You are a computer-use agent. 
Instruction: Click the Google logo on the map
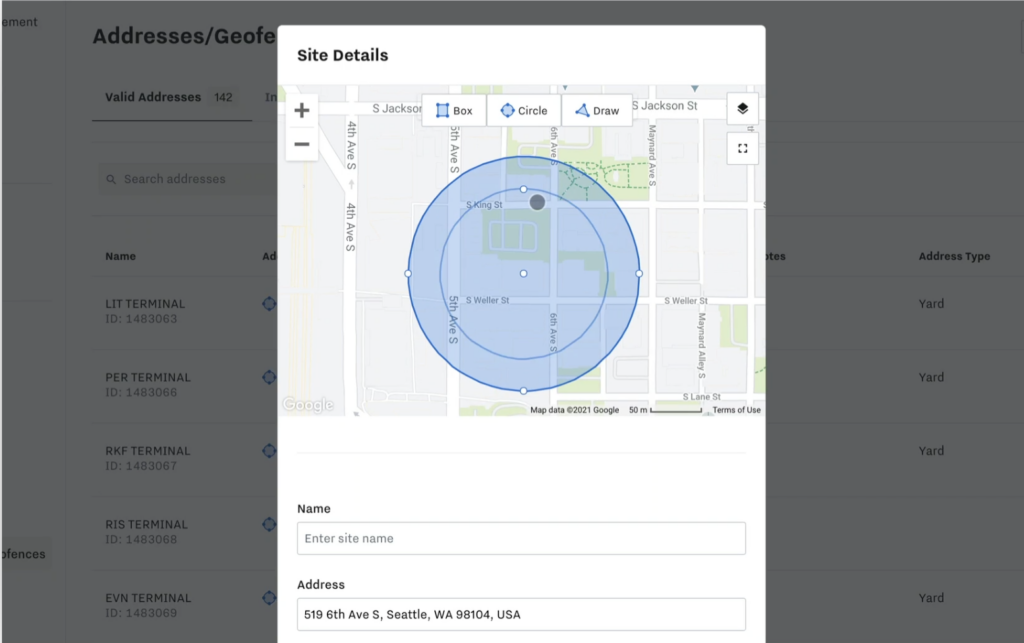307,405
